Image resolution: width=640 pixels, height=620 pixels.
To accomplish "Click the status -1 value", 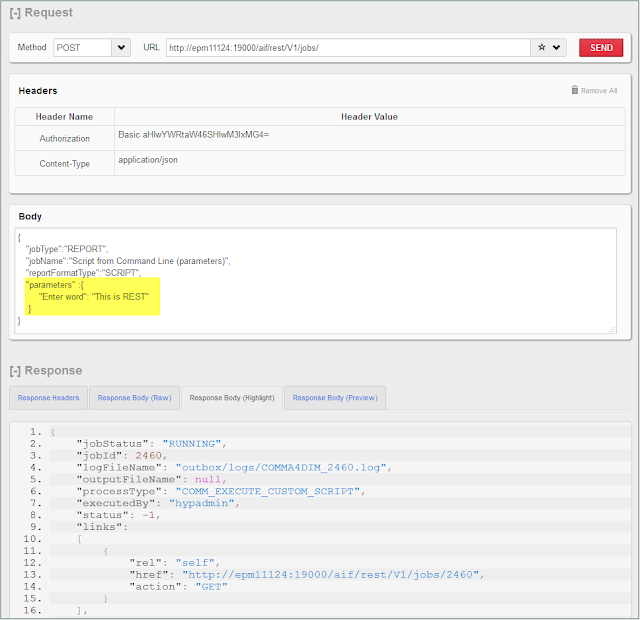I will tap(149, 516).
